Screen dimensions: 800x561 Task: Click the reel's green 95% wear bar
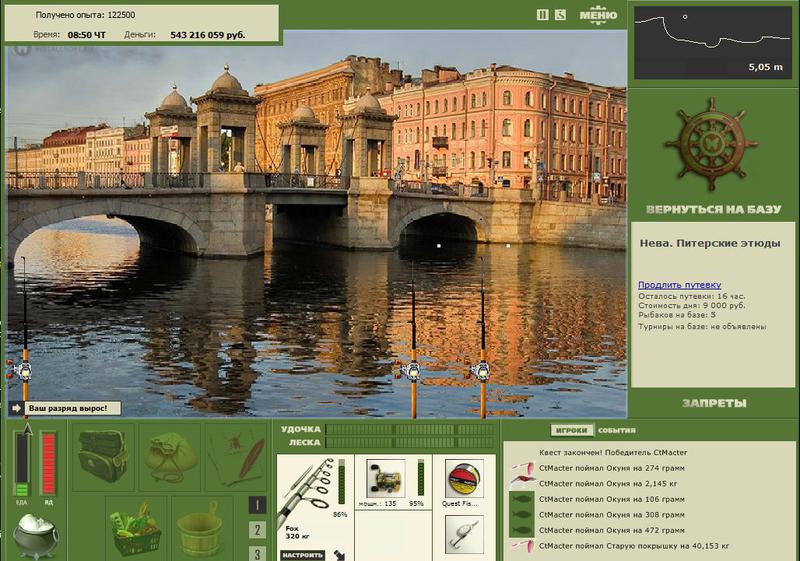click(x=420, y=477)
